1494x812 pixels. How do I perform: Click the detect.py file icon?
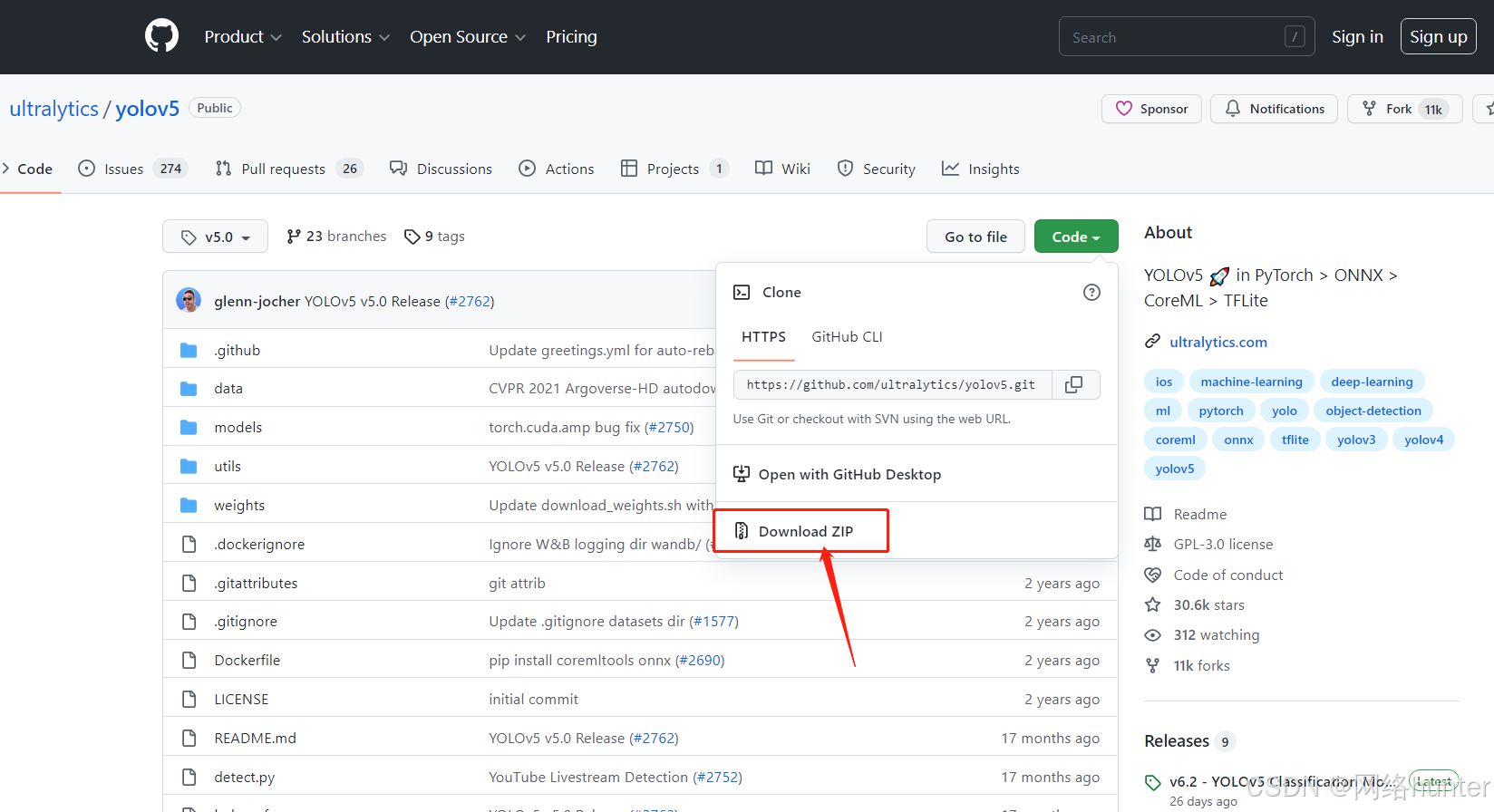click(189, 777)
